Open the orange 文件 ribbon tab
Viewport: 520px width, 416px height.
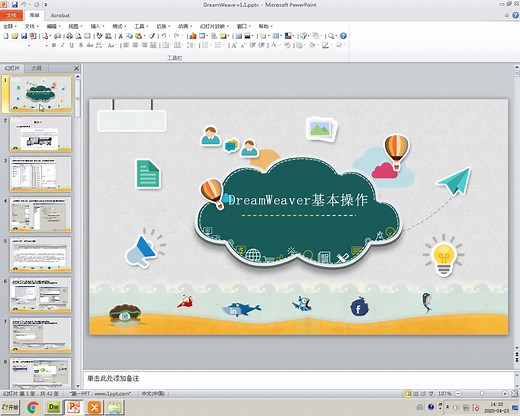tap(11, 15)
